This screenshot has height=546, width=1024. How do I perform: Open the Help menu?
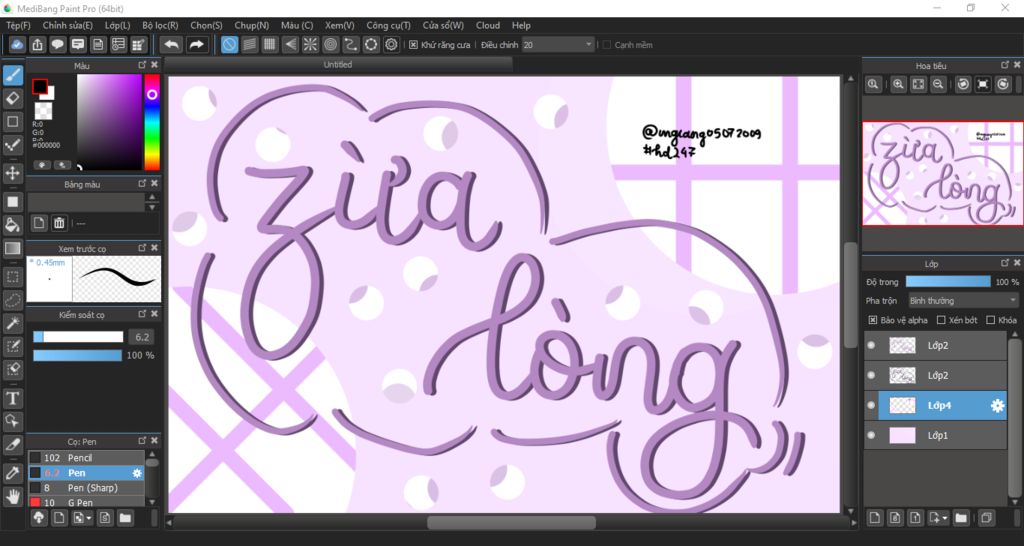point(521,25)
